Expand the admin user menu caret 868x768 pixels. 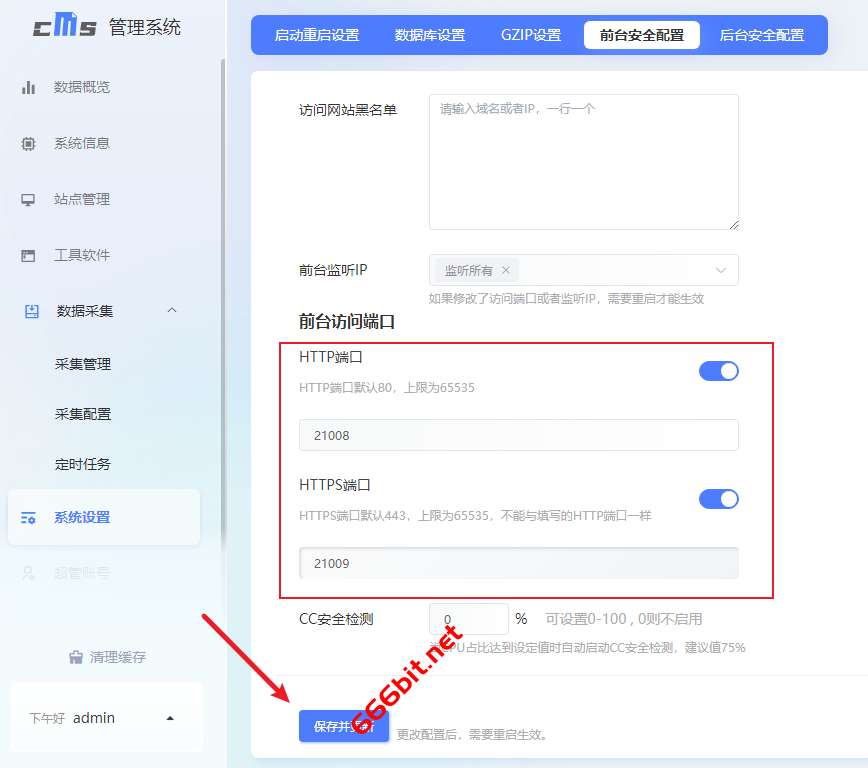tap(170, 718)
